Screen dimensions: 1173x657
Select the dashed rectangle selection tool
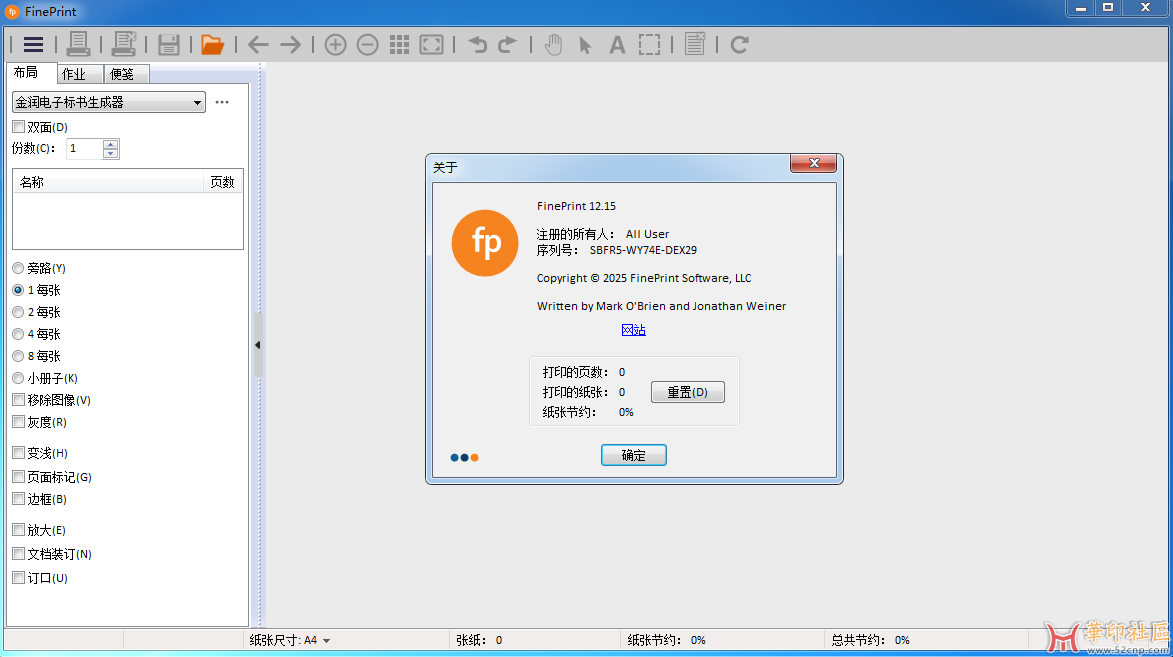click(649, 45)
